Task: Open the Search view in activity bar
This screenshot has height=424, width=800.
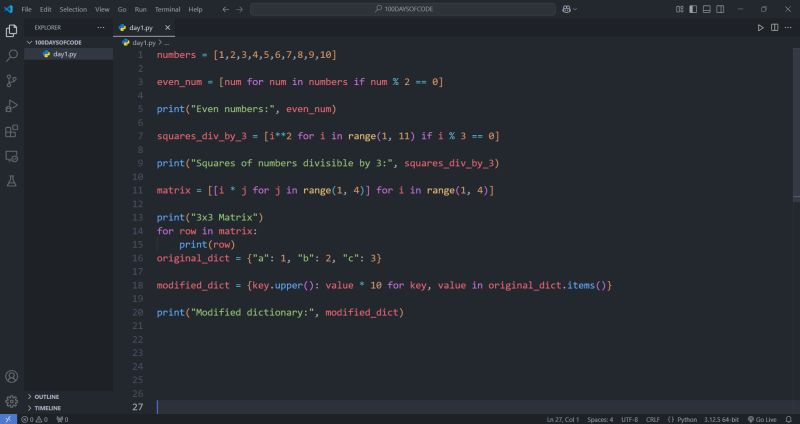Action: (x=12, y=56)
